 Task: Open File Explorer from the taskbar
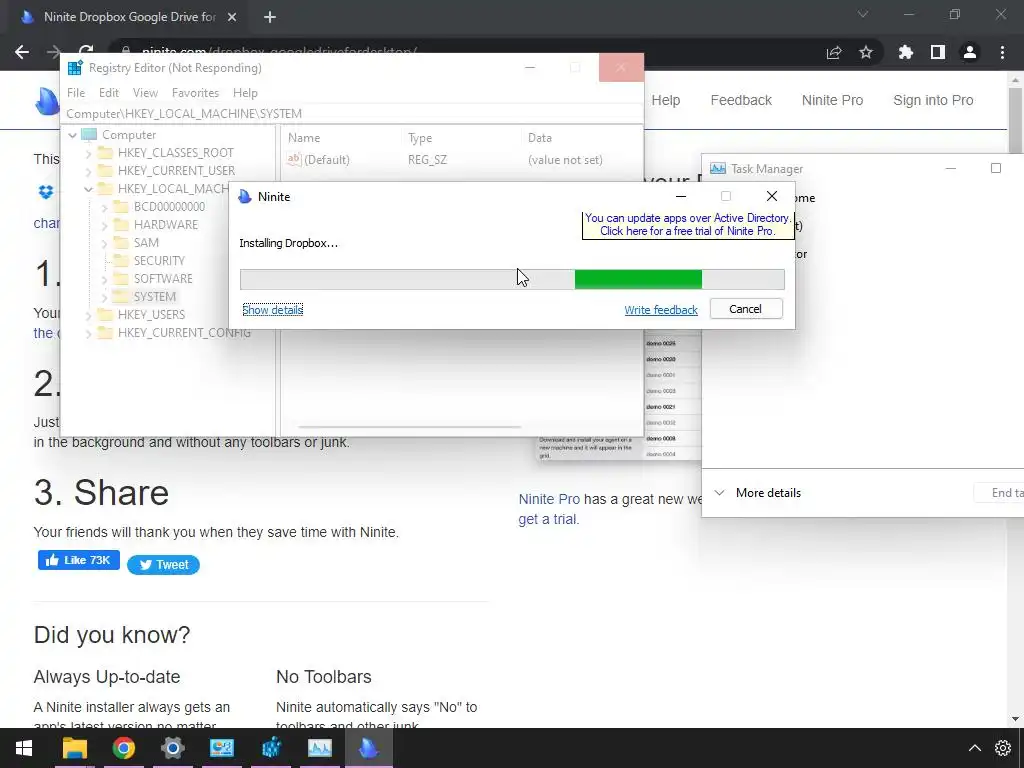(74, 748)
